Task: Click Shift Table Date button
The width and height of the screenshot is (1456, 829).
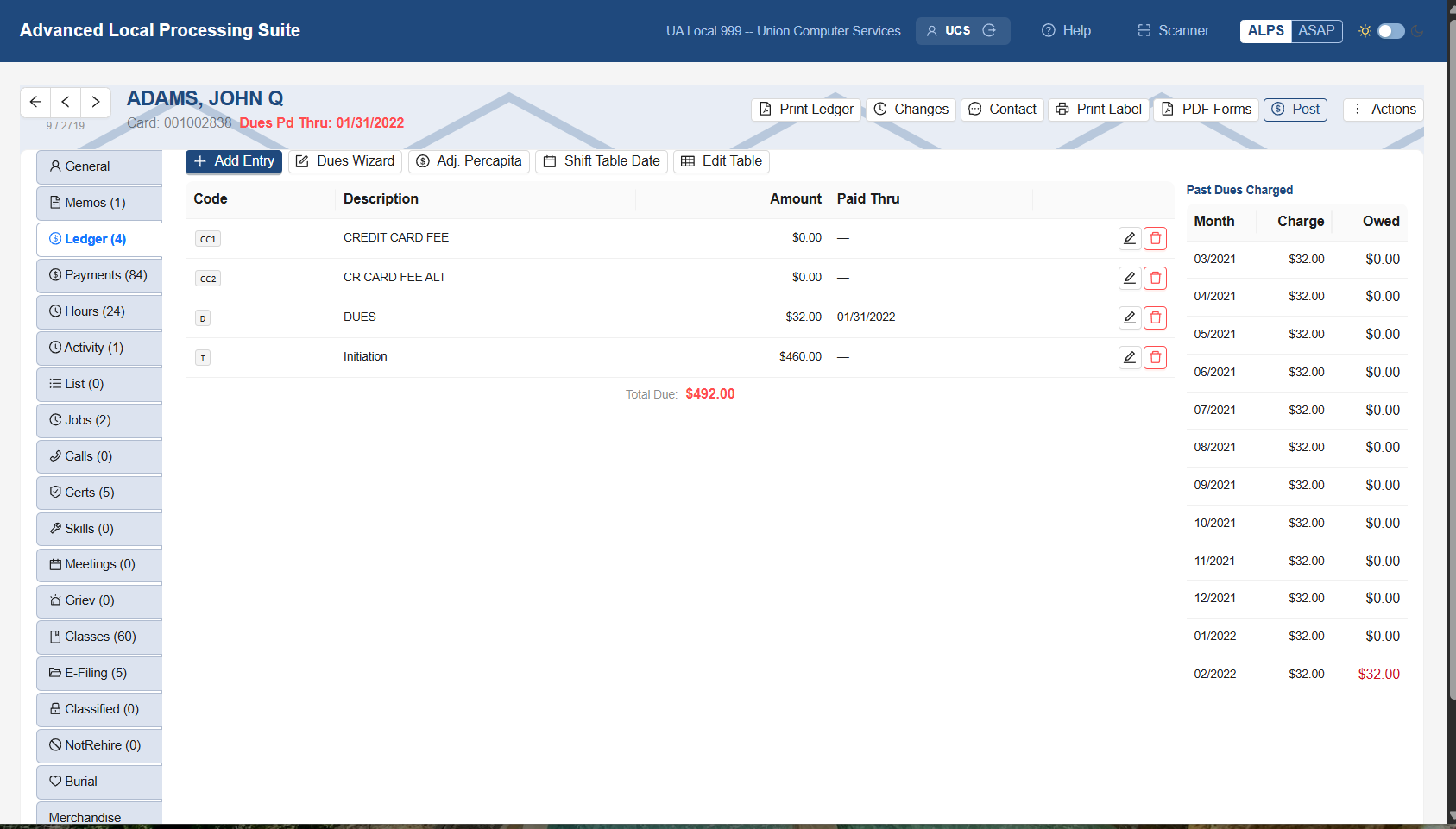Action: click(x=602, y=161)
